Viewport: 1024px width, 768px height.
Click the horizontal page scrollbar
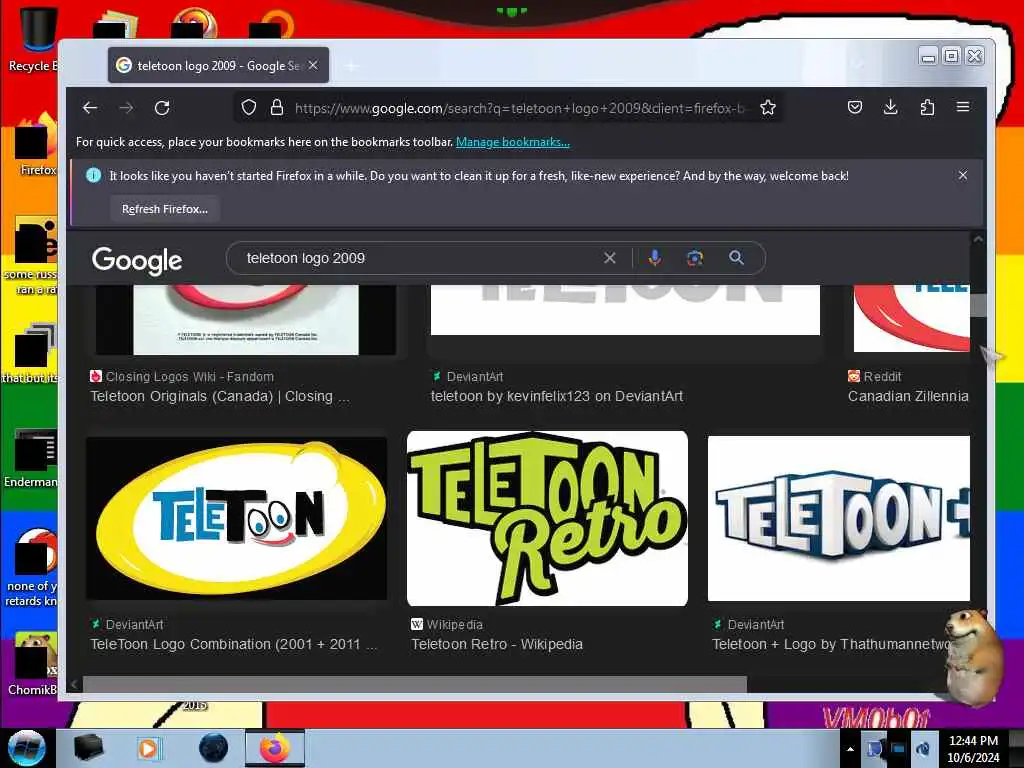click(x=415, y=684)
